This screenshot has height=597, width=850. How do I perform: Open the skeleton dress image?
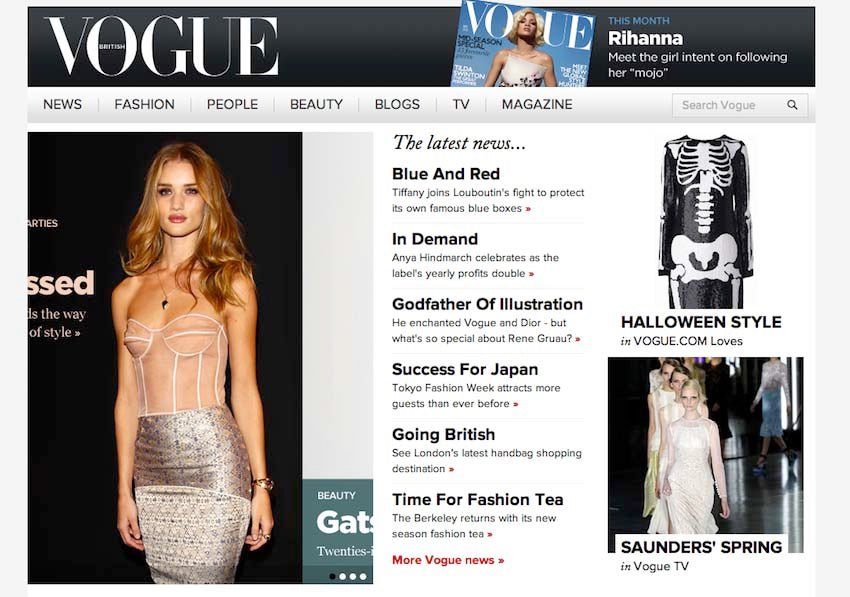pyautogui.click(x=704, y=221)
